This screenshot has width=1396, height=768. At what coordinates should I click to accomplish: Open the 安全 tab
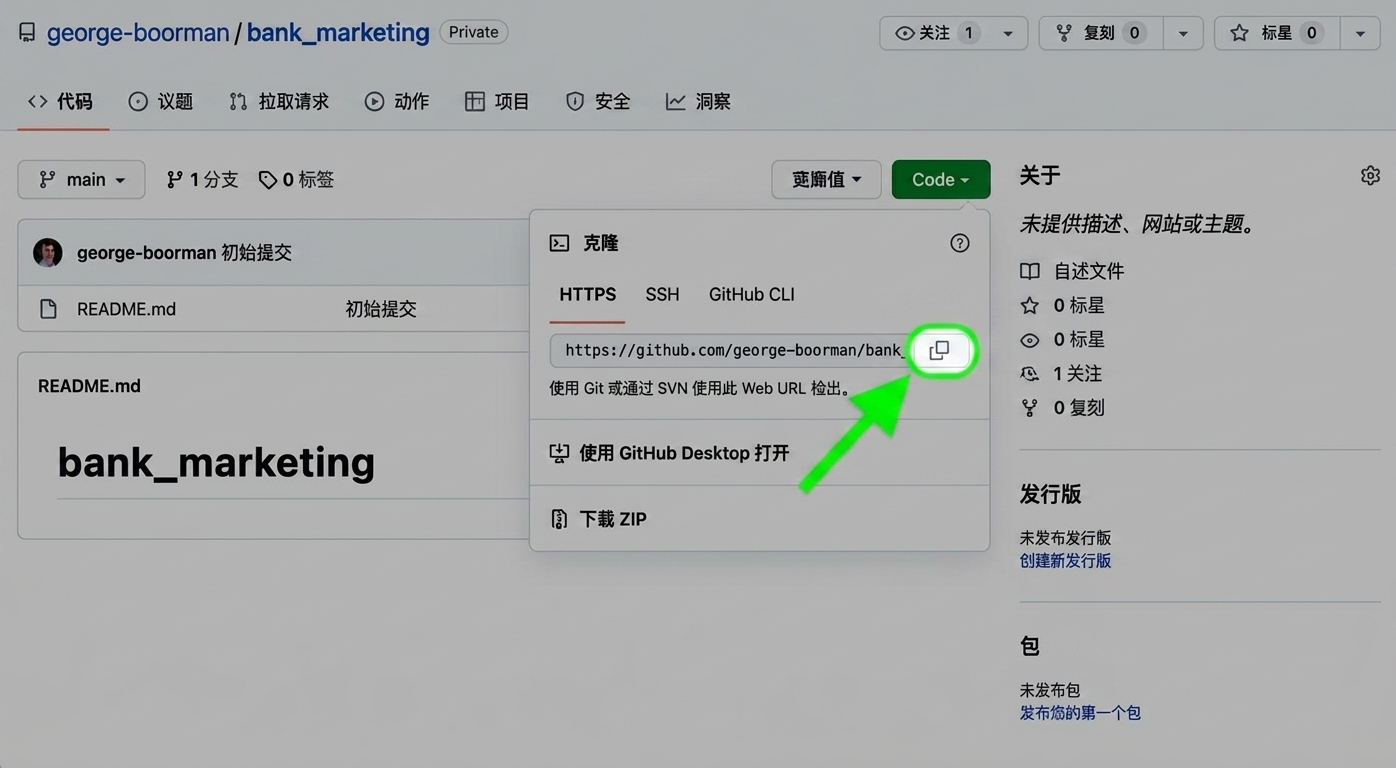[598, 101]
